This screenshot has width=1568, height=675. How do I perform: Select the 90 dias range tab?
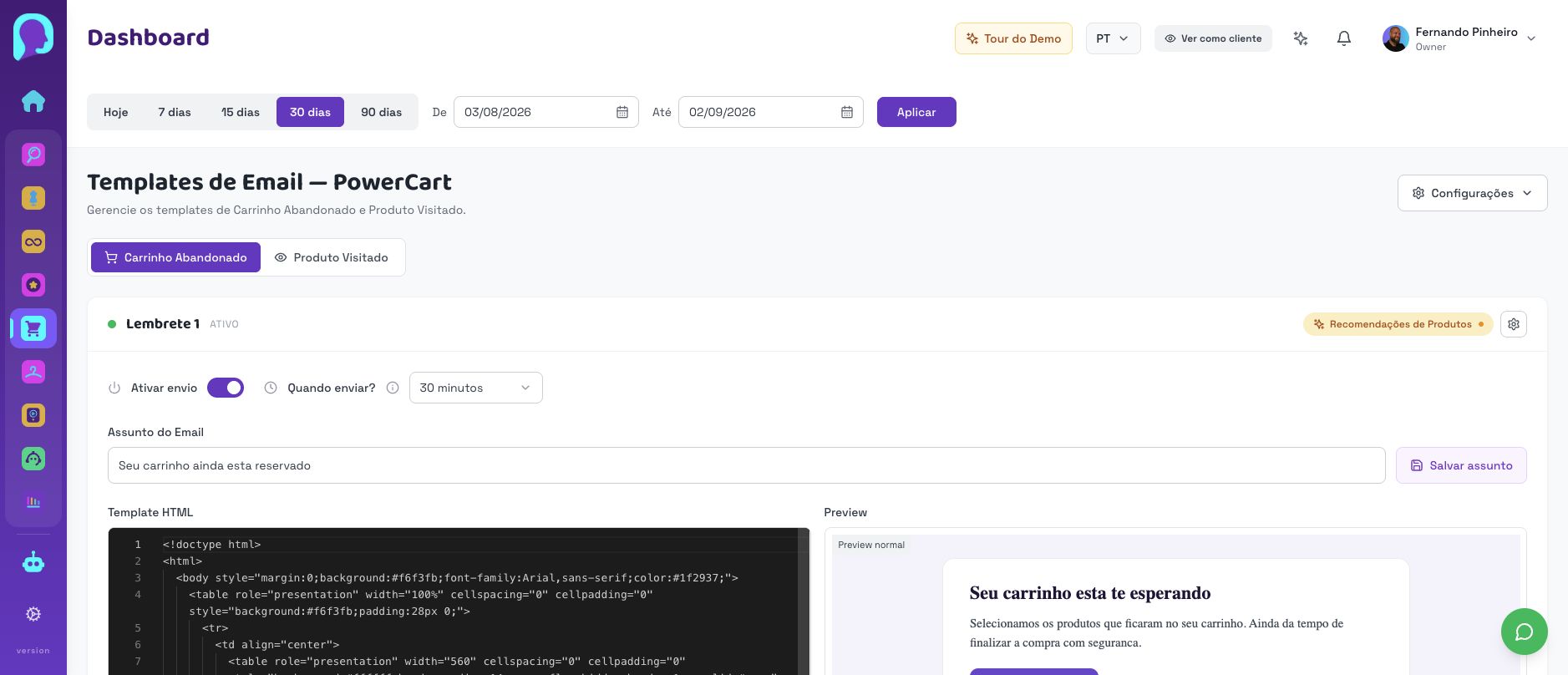(x=381, y=112)
